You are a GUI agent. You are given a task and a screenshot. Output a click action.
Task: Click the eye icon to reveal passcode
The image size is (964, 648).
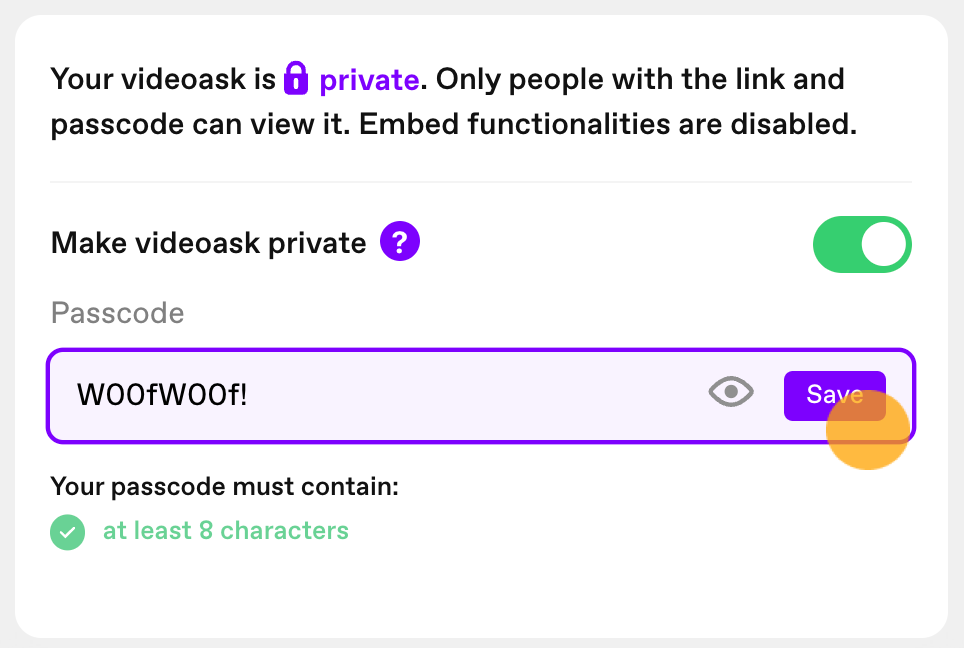pyautogui.click(x=731, y=392)
